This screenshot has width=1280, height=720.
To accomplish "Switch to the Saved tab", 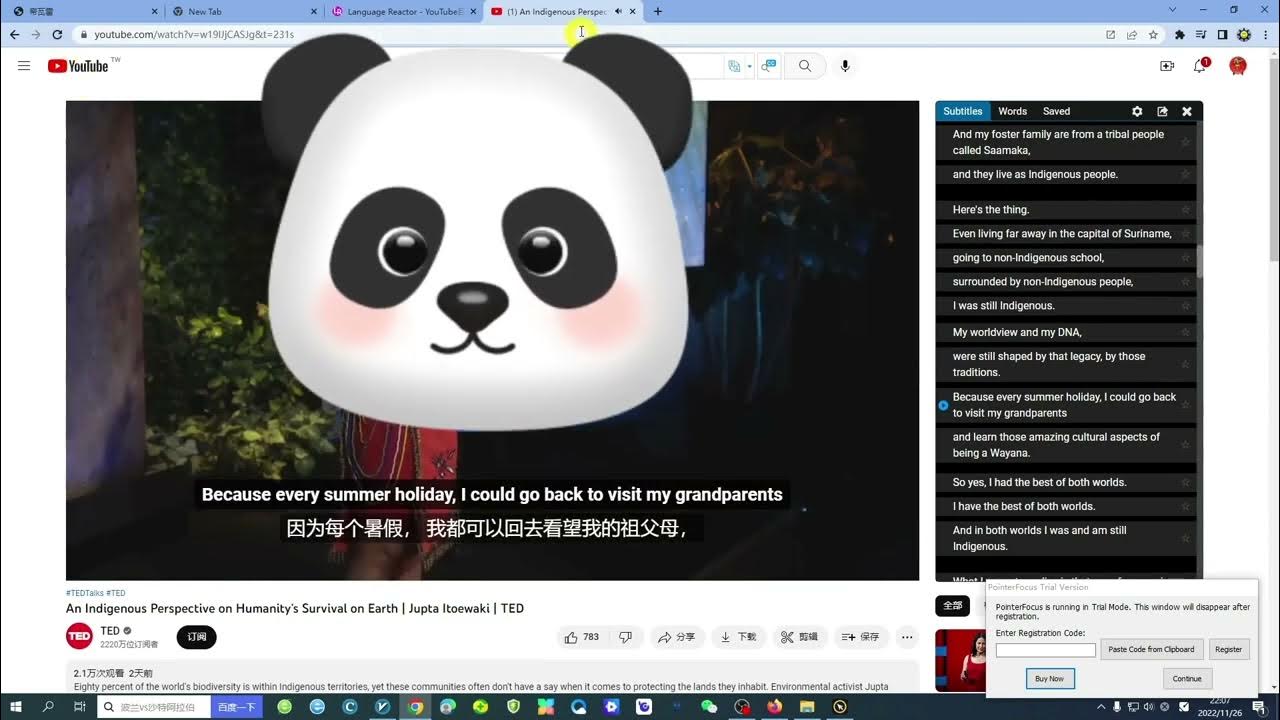I will pos(1056,111).
